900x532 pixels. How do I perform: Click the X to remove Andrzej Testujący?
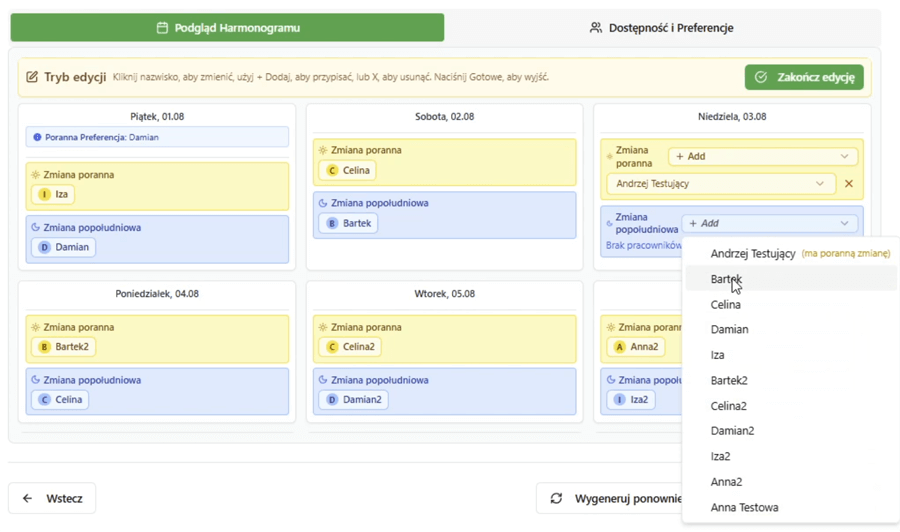pos(849,184)
